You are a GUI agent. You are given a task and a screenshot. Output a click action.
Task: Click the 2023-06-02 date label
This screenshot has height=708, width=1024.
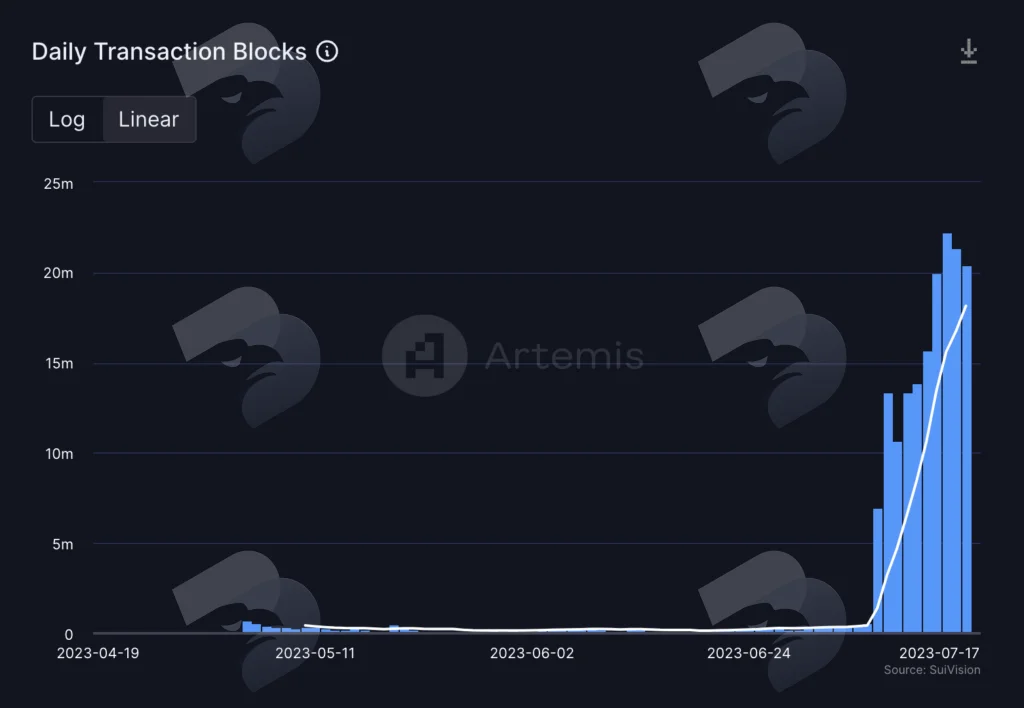pyautogui.click(x=532, y=653)
